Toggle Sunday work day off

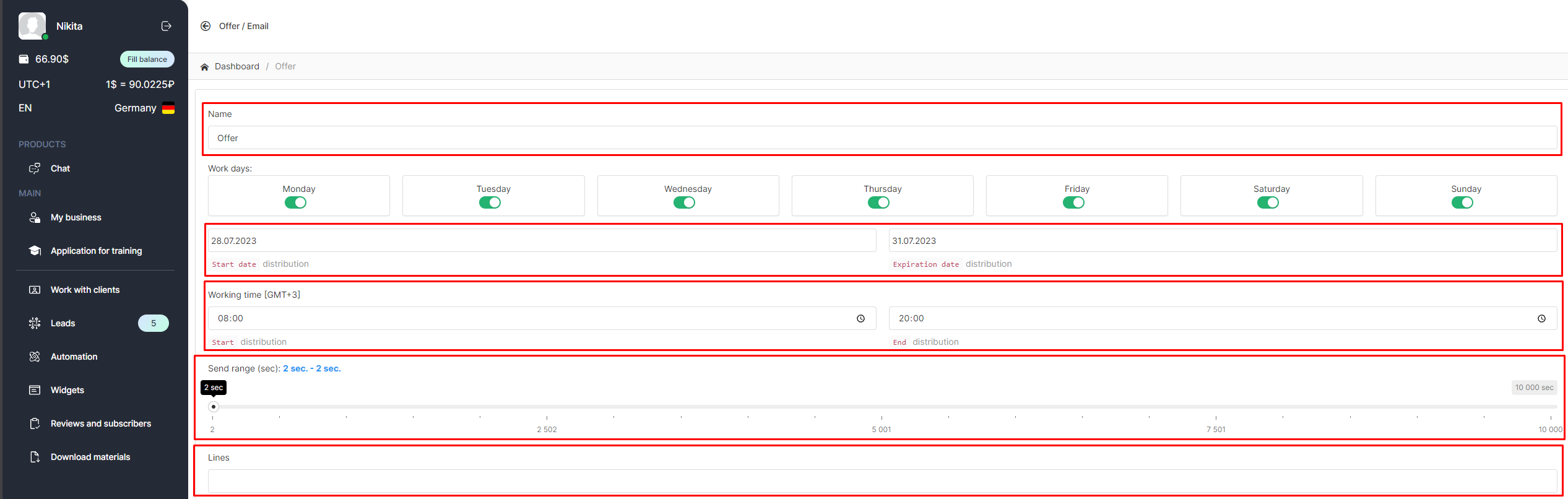(1462, 202)
